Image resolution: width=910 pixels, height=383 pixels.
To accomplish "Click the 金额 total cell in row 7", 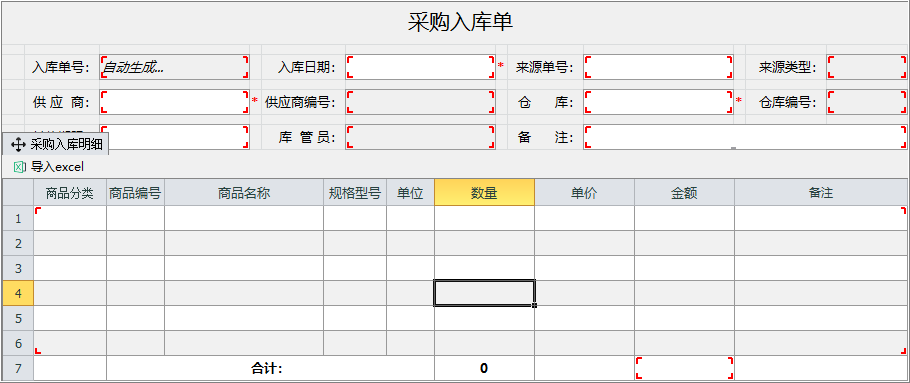I will (x=684, y=368).
